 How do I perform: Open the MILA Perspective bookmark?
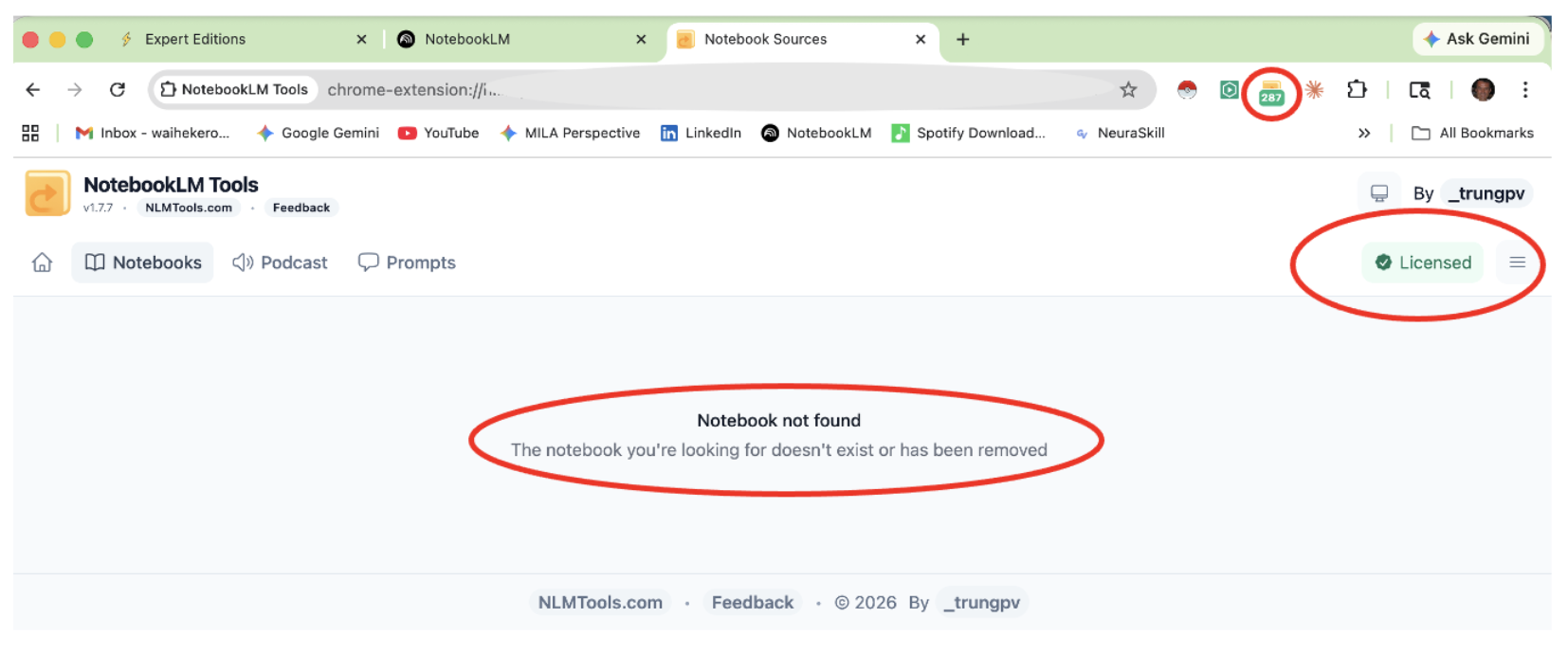coord(571,134)
